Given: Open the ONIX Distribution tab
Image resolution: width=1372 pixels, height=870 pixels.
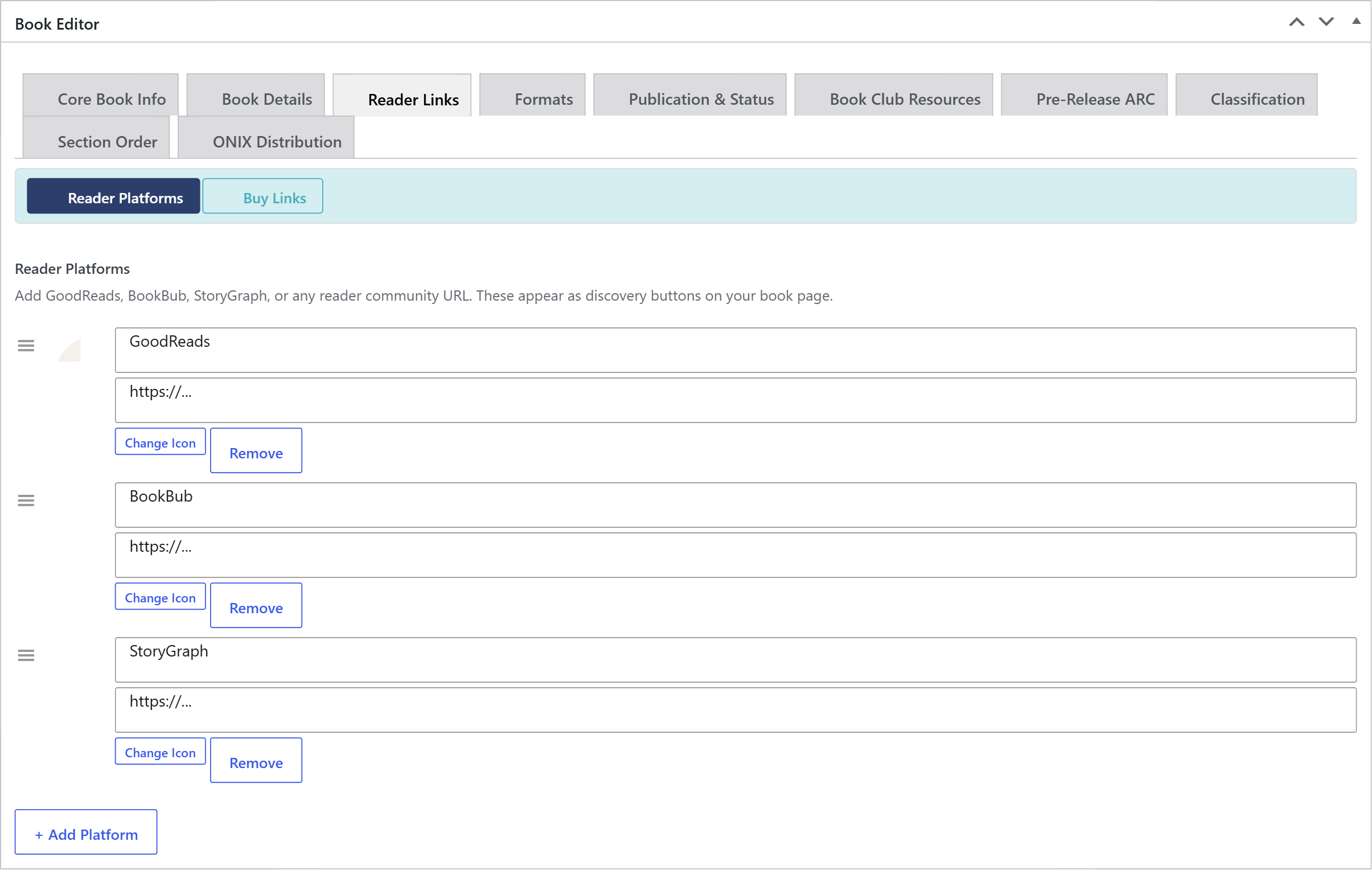Looking at the screenshot, I should pos(266,138).
